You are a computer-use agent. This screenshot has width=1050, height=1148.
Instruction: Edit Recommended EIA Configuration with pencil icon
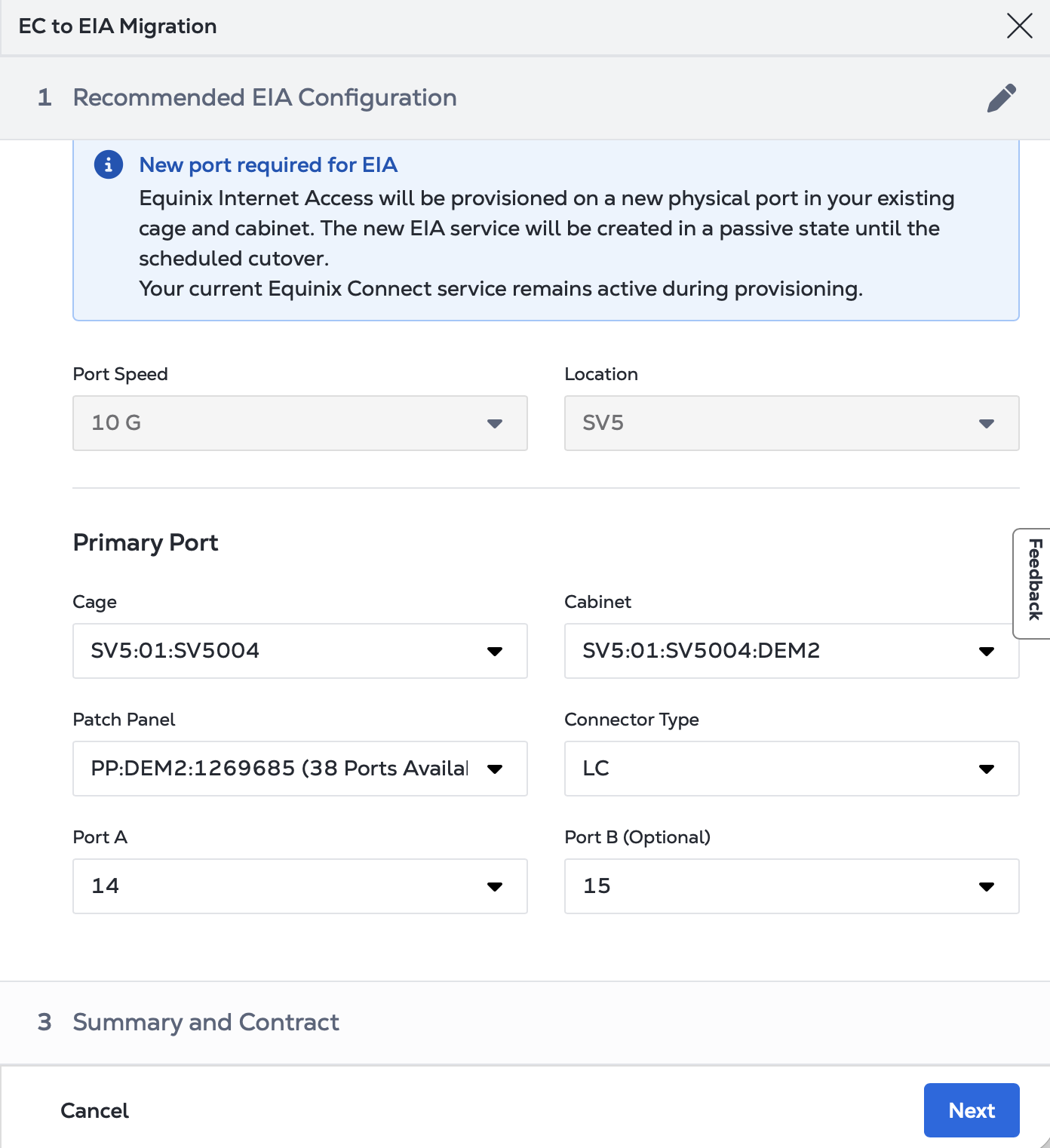(1002, 98)
